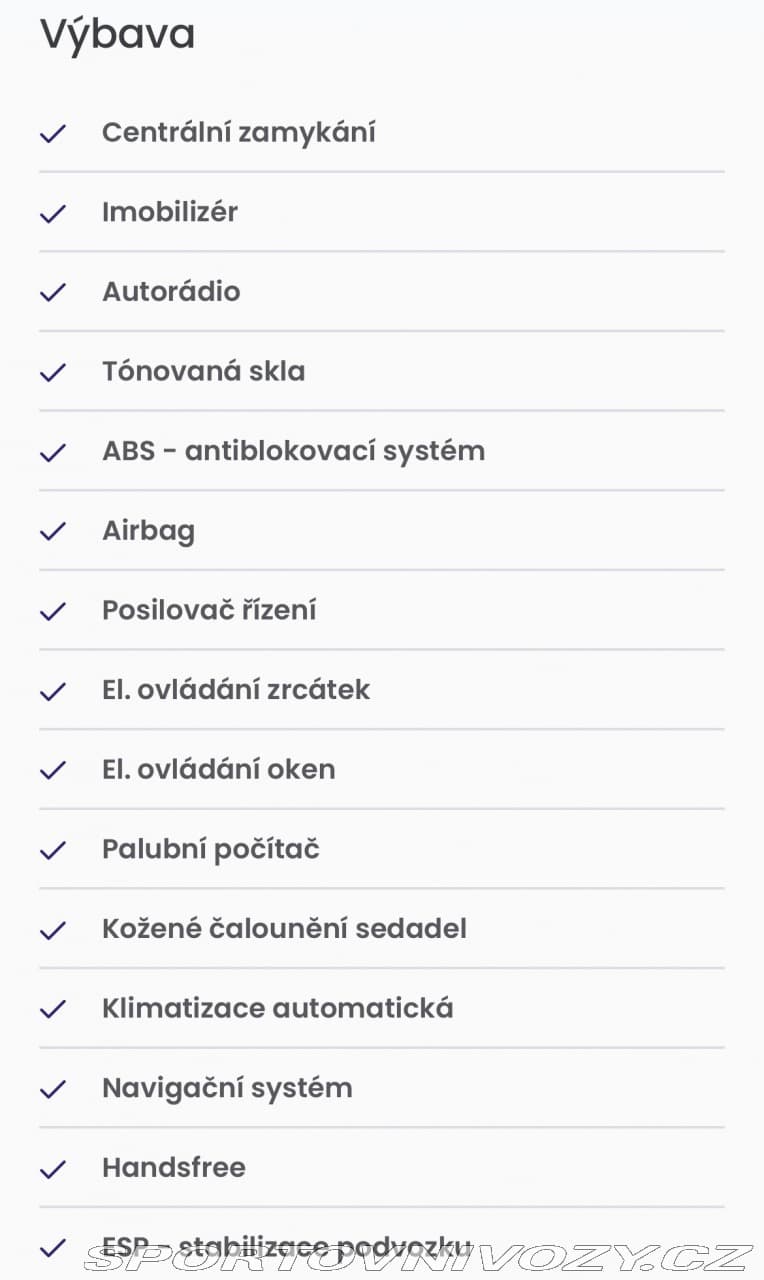Click checkmark for El. ovládání oken
Viewport: 764px width, 1280px height.
coord(52,770)
